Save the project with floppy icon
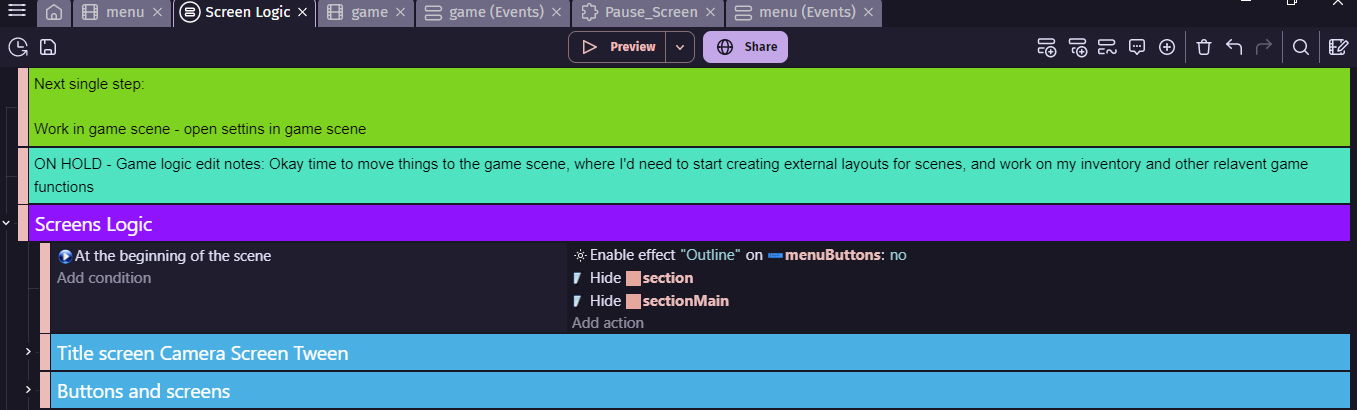1357x410 pixels. tap(48, 47)
